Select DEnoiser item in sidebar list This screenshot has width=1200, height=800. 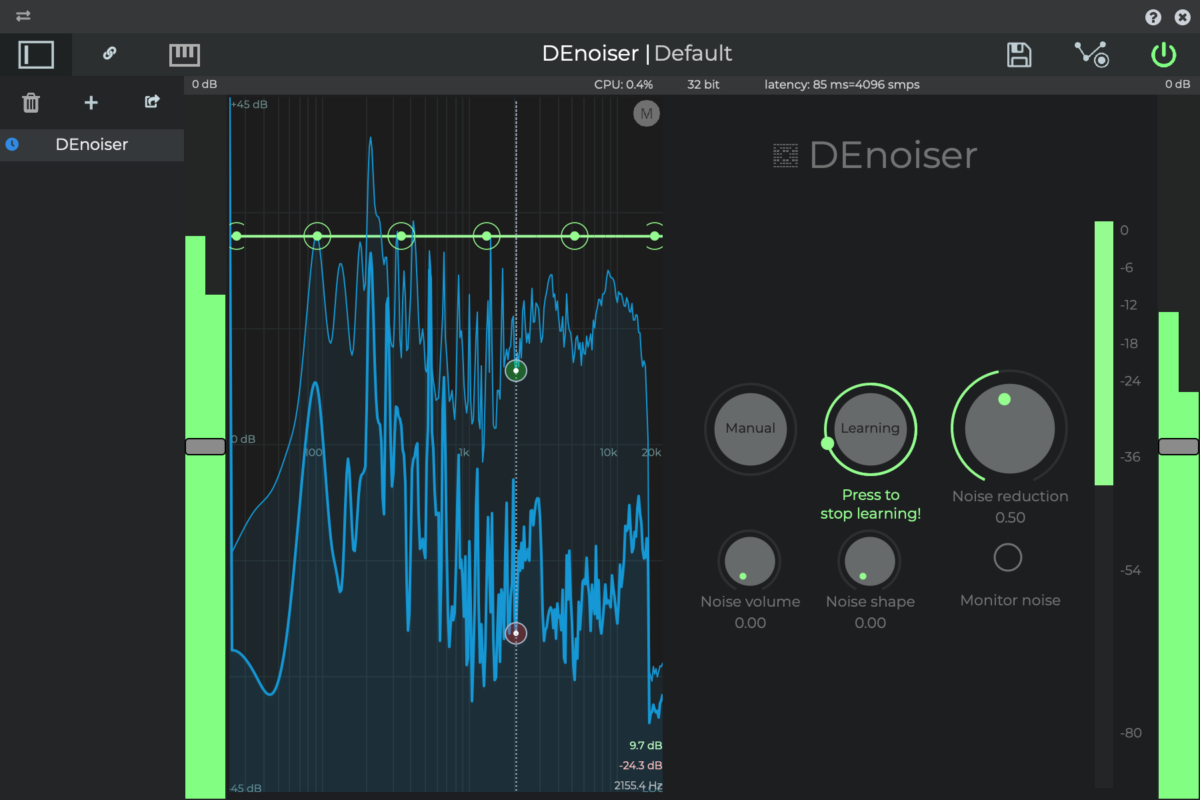pos(92,144)
